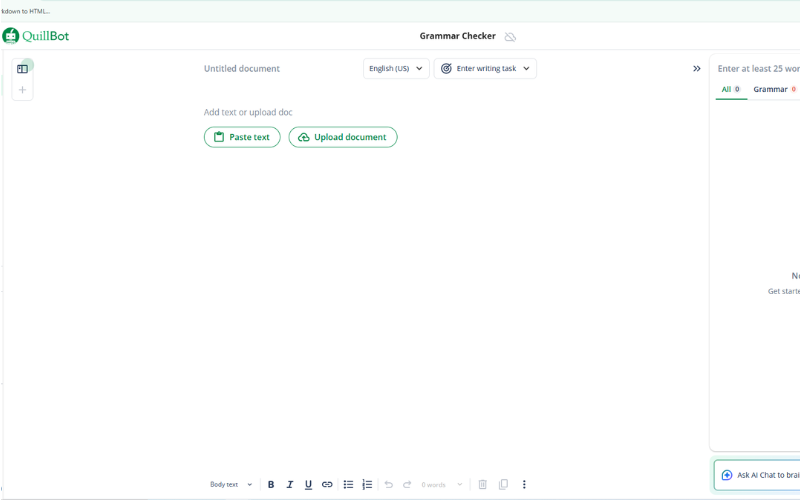This screenshot has height=500, width=800.
Task: Click the cloud sync status icon
Action: pyautogui.click(x=510, y=37)
